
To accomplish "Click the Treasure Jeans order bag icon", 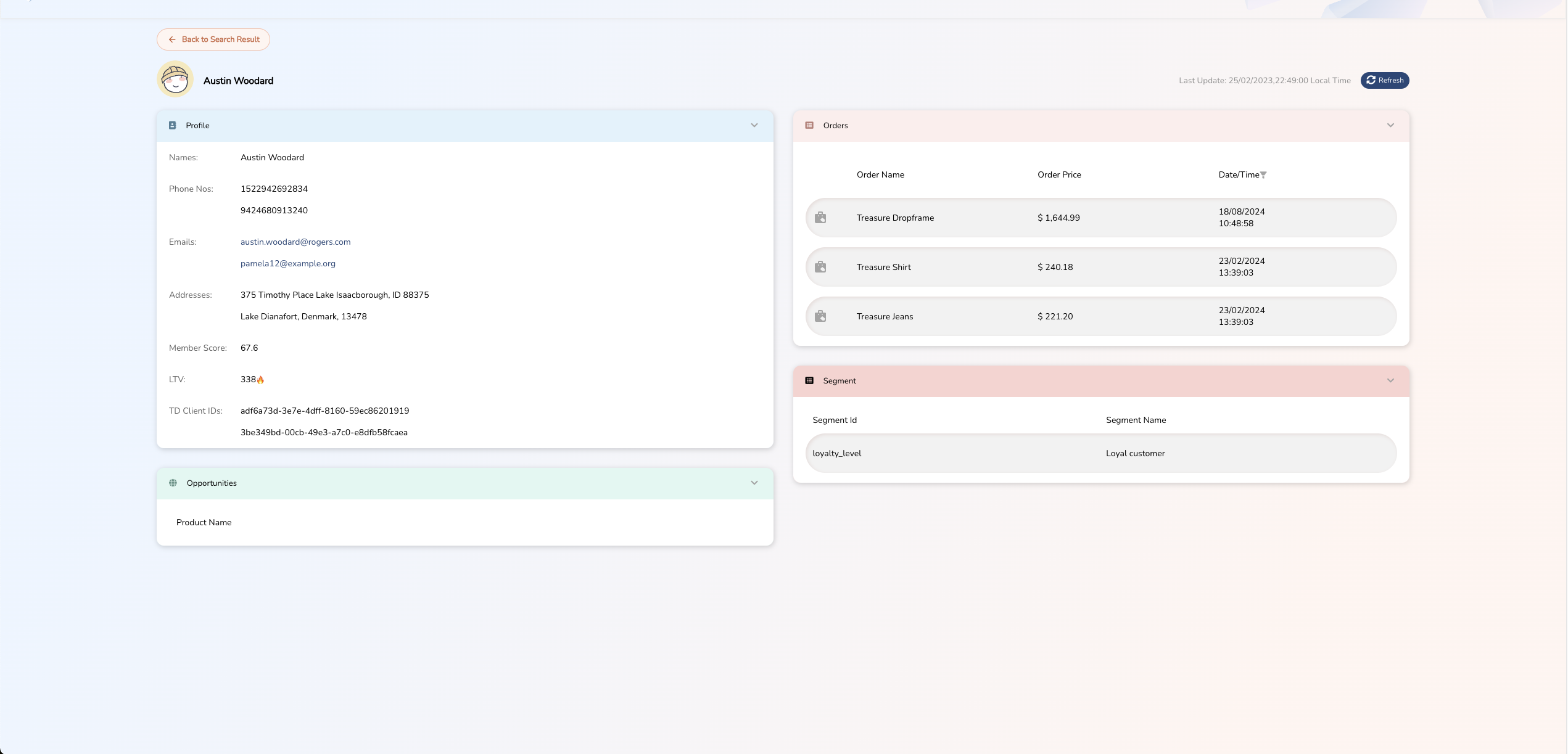I will [820, 316].
